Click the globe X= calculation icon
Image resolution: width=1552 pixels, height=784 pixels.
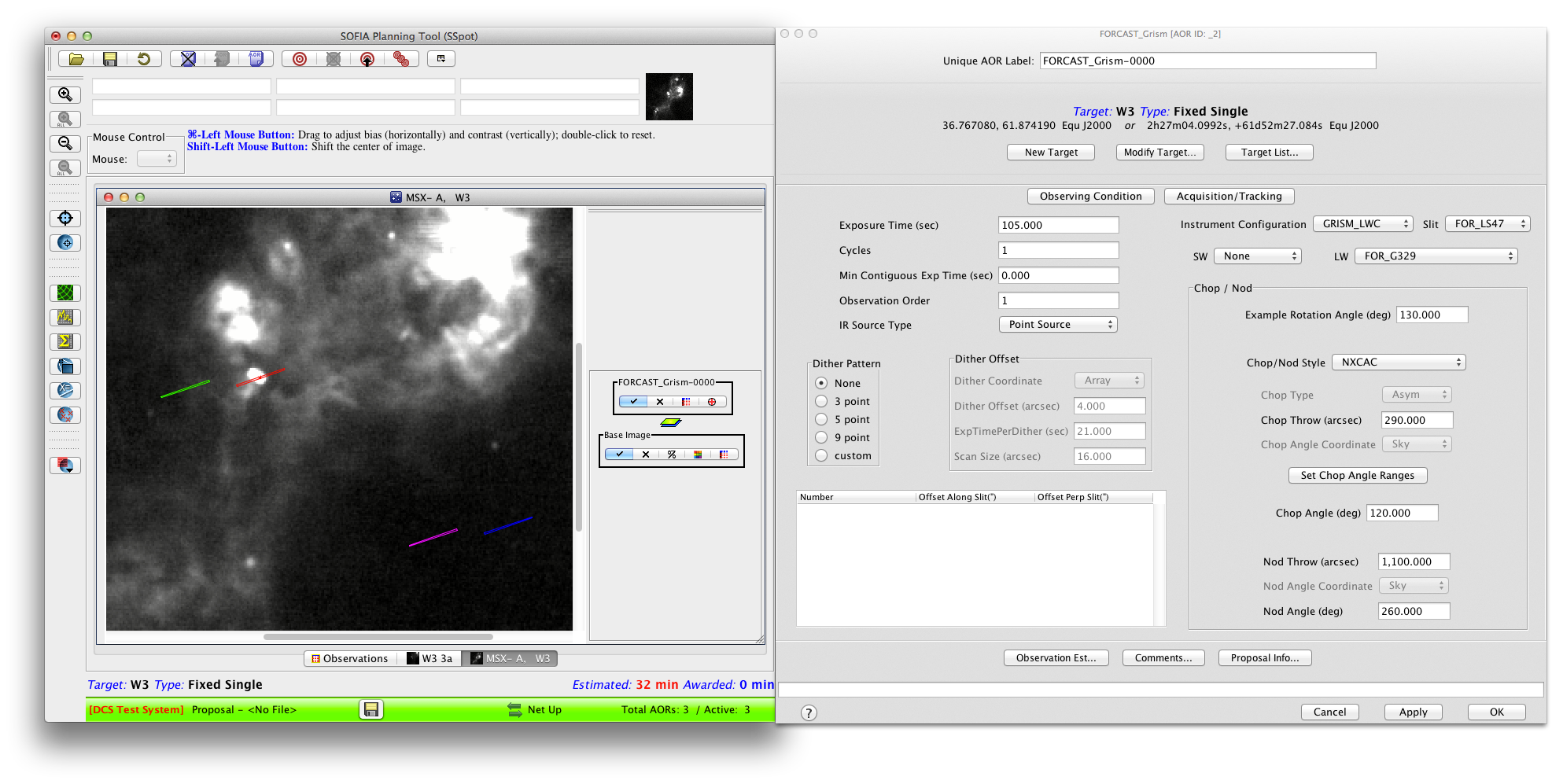pyautogui.click(x=65, y=391)
